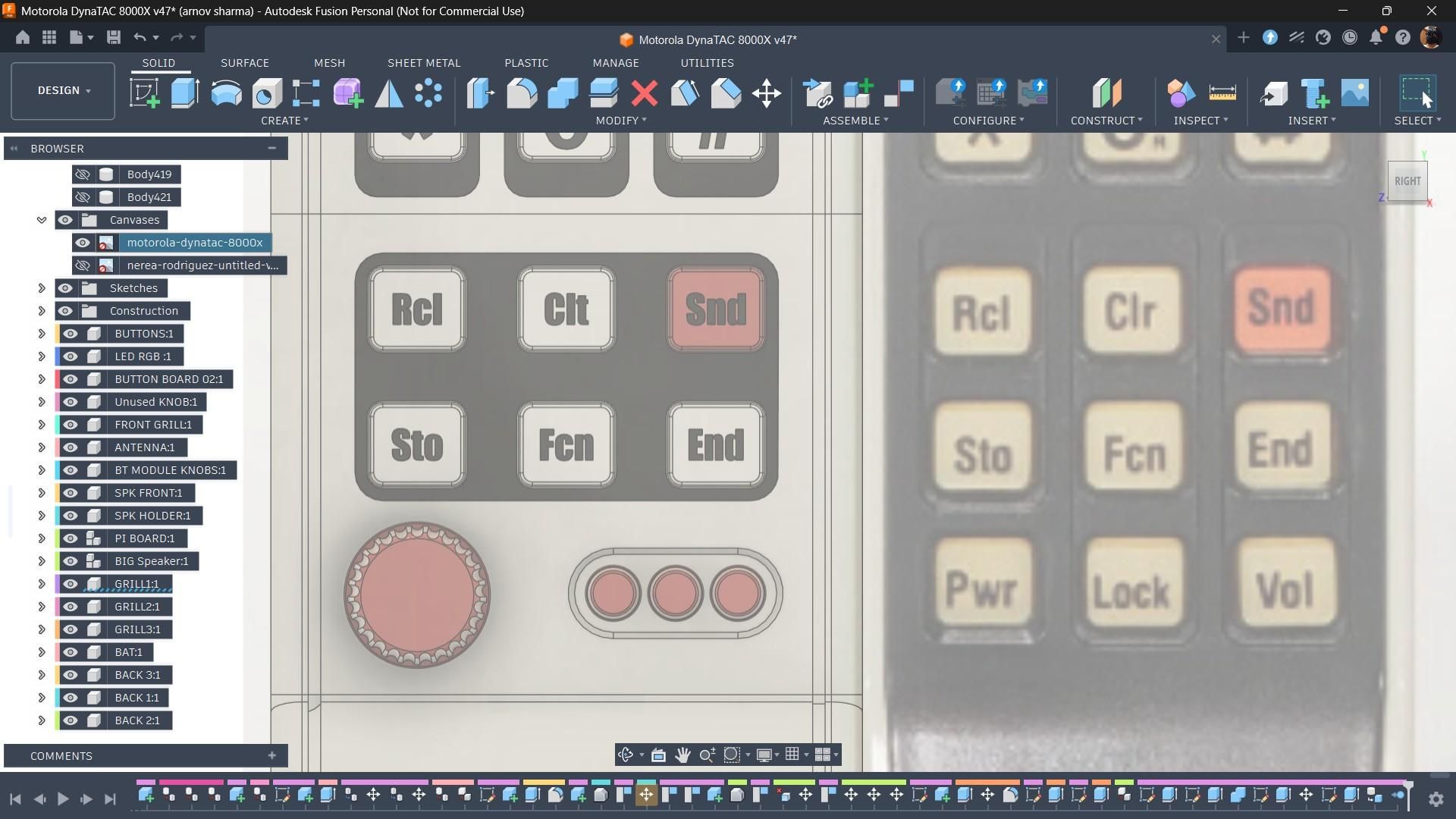Jump to timeline end

[x=110, y=799]
